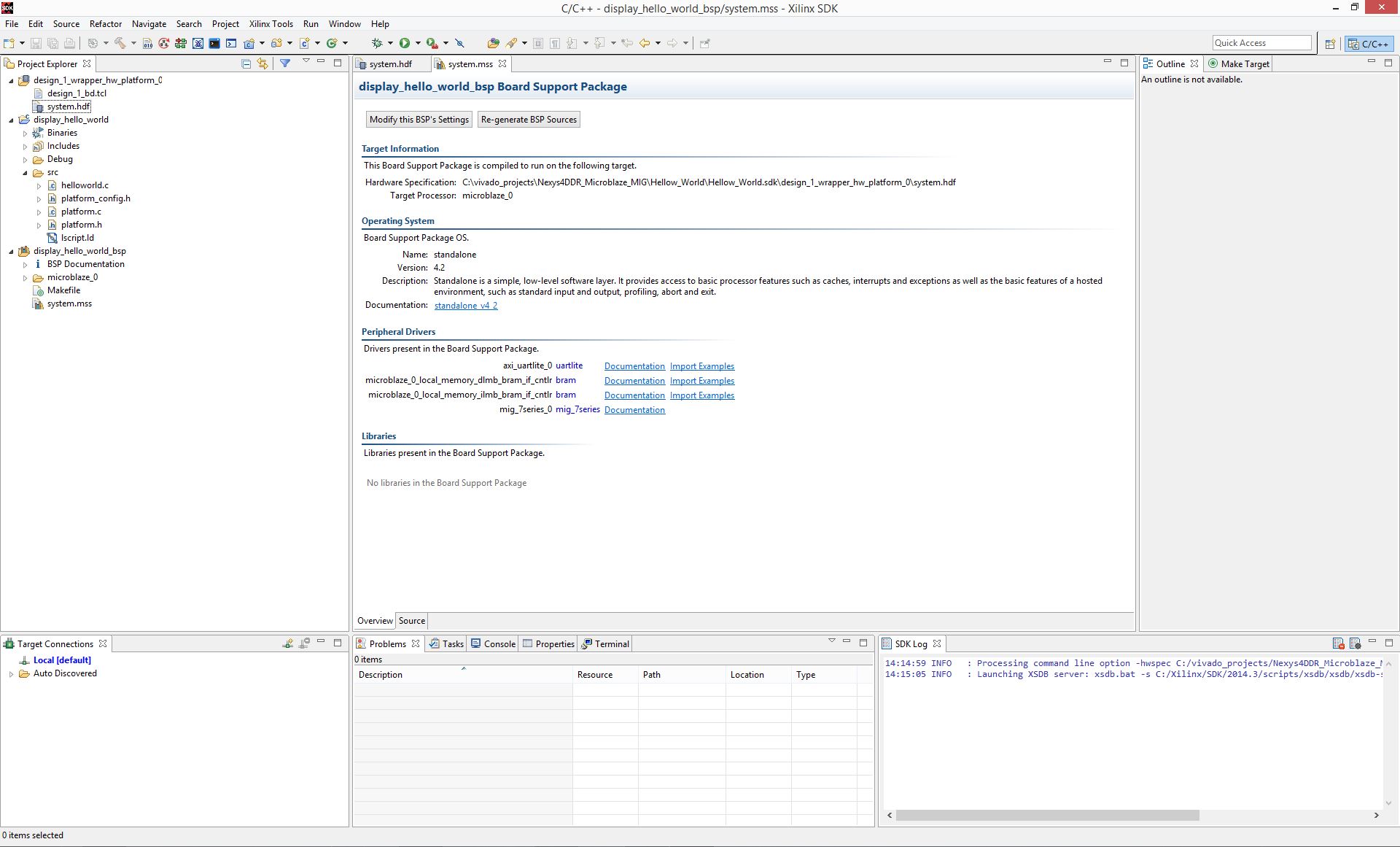Switch to the C/C++ perspective

1369,44
